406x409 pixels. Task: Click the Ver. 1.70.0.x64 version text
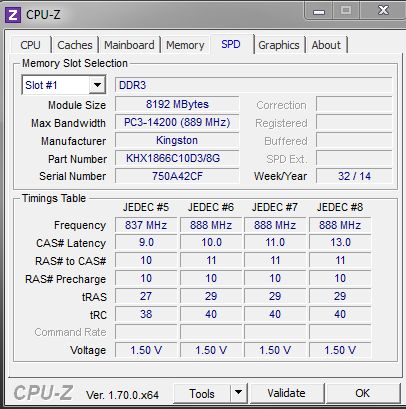[x=122, y=395]
